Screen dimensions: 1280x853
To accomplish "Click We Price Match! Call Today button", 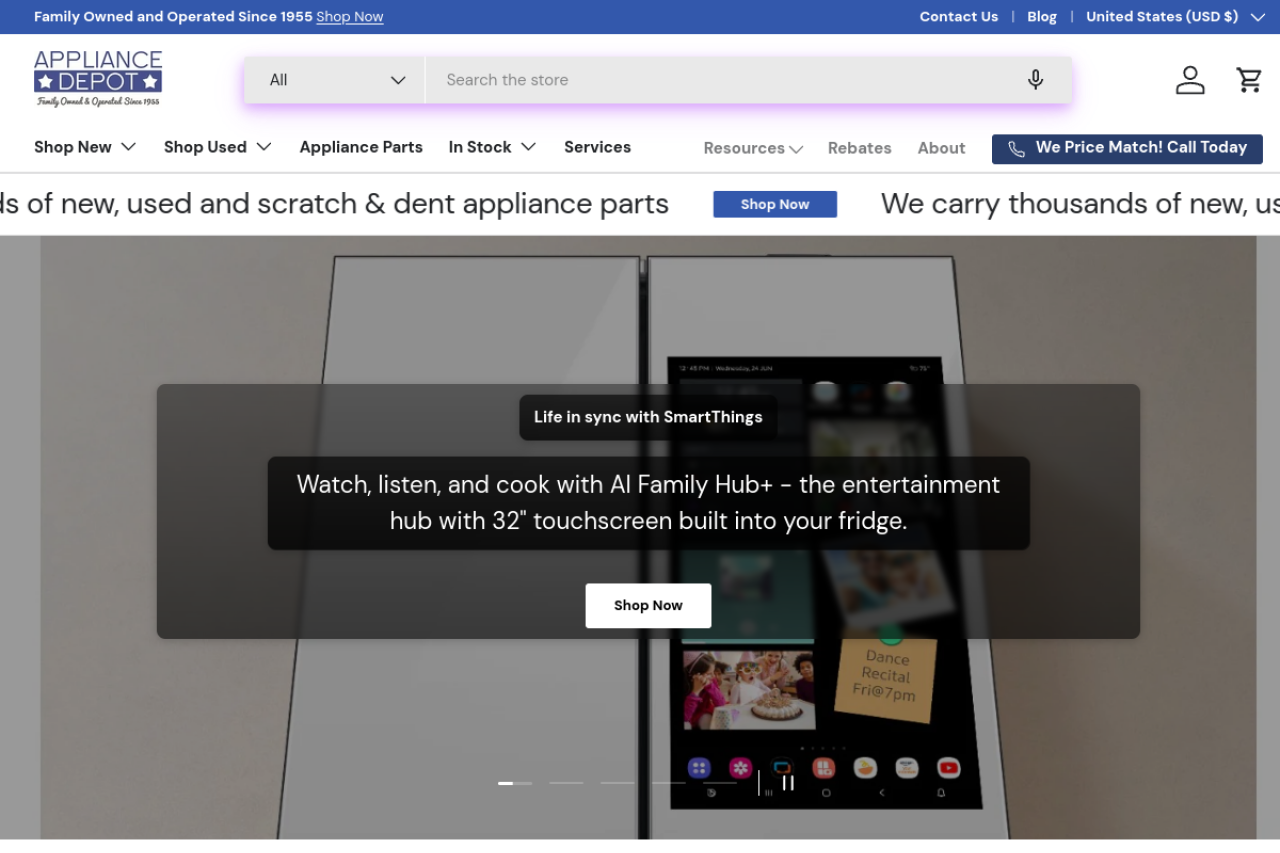I will coord(1127,149).
